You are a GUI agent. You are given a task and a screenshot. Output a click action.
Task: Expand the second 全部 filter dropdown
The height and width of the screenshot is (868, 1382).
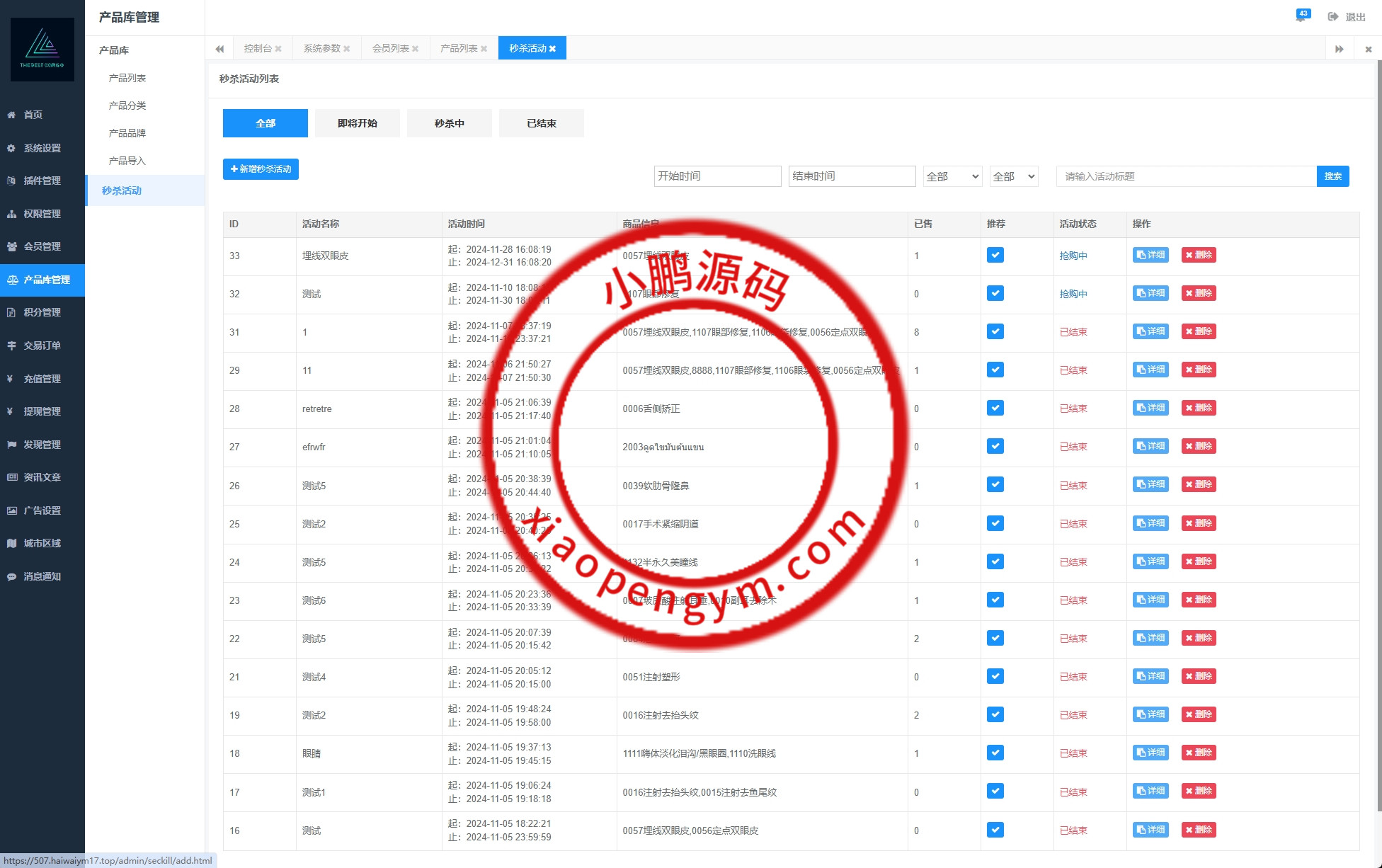click(1013, 176)
